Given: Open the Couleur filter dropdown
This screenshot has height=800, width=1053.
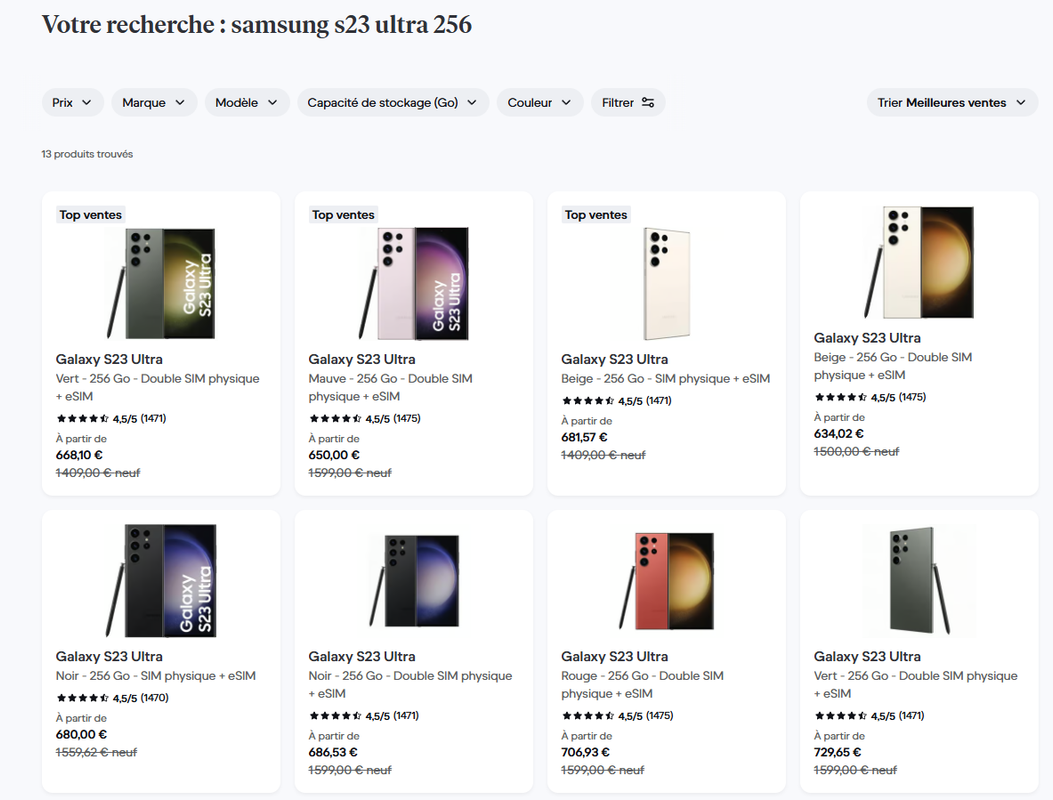Looking at the screenshot, I should 540,102.
